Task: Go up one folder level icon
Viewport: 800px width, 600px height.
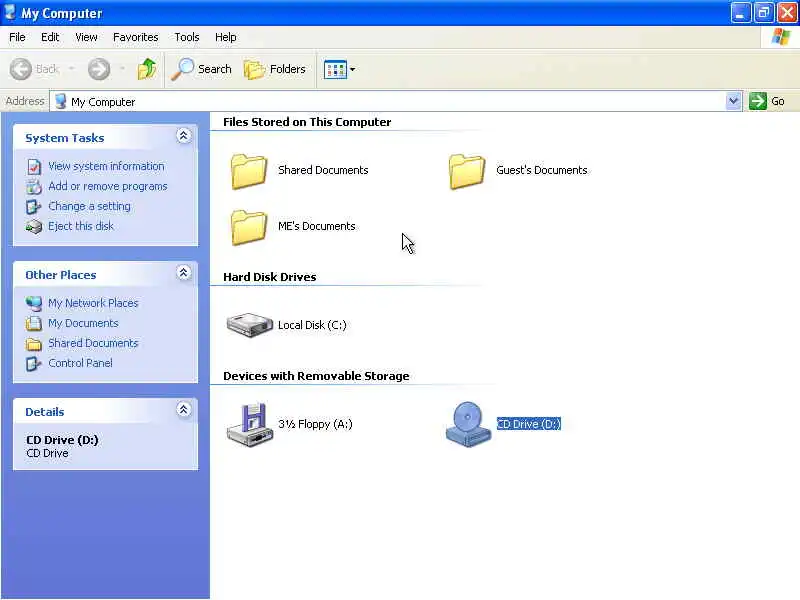Action: tap(147, 69)
